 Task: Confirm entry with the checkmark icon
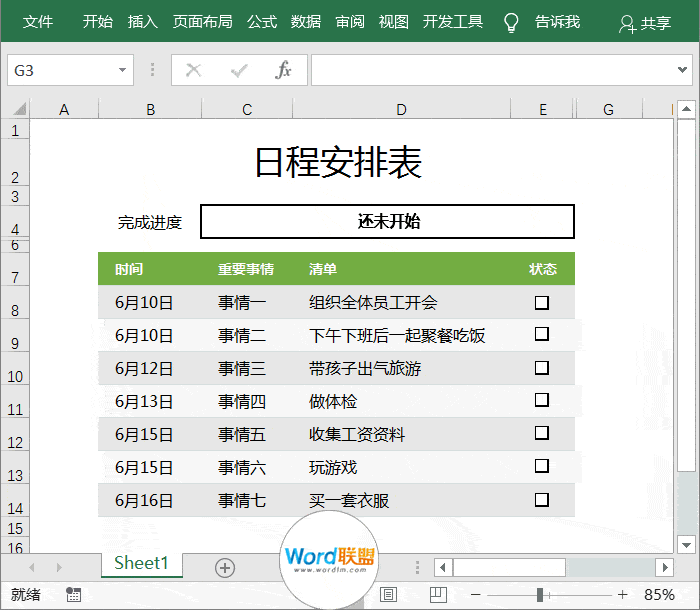coord(239,70)
